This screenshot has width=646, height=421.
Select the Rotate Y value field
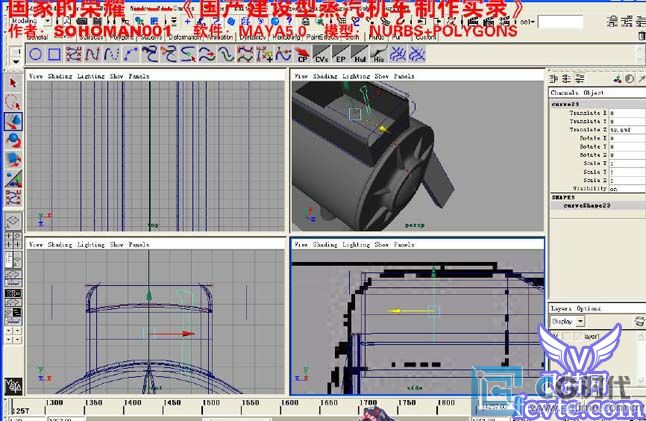pyautogui.click(x=627, y=147)
